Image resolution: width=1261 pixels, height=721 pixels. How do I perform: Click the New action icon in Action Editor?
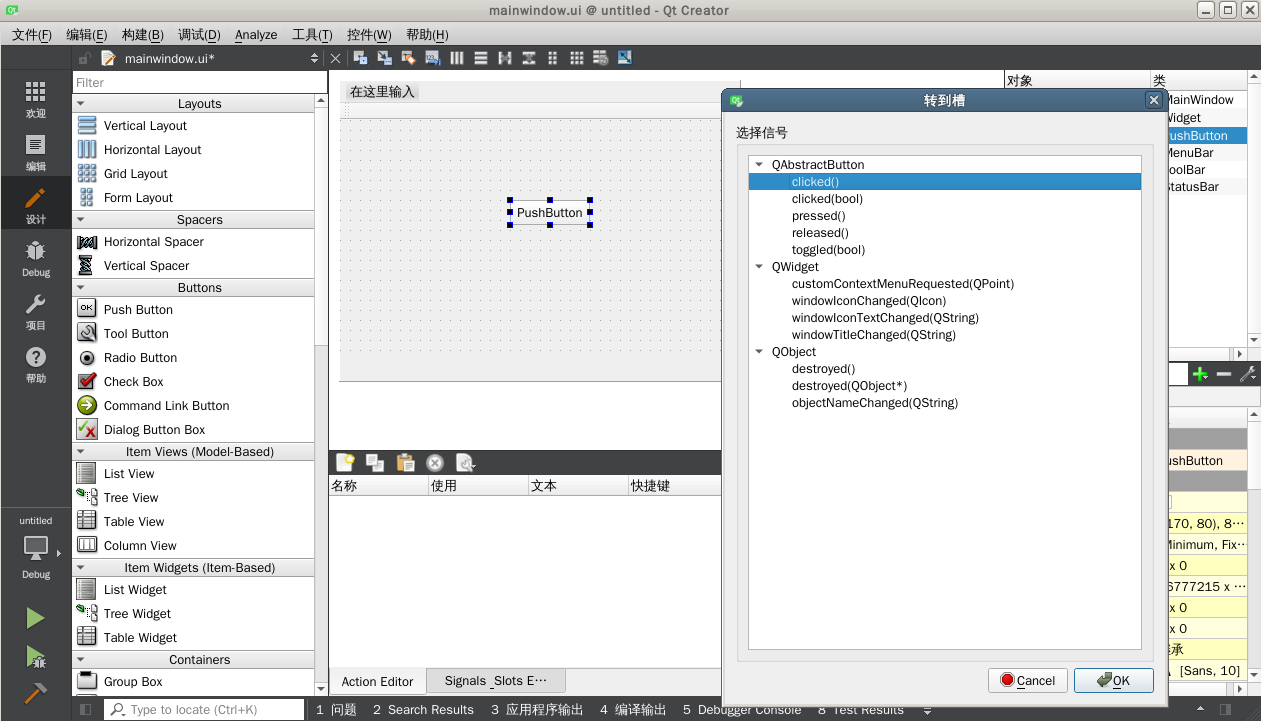pyautogui.click(x=345, y=462)
